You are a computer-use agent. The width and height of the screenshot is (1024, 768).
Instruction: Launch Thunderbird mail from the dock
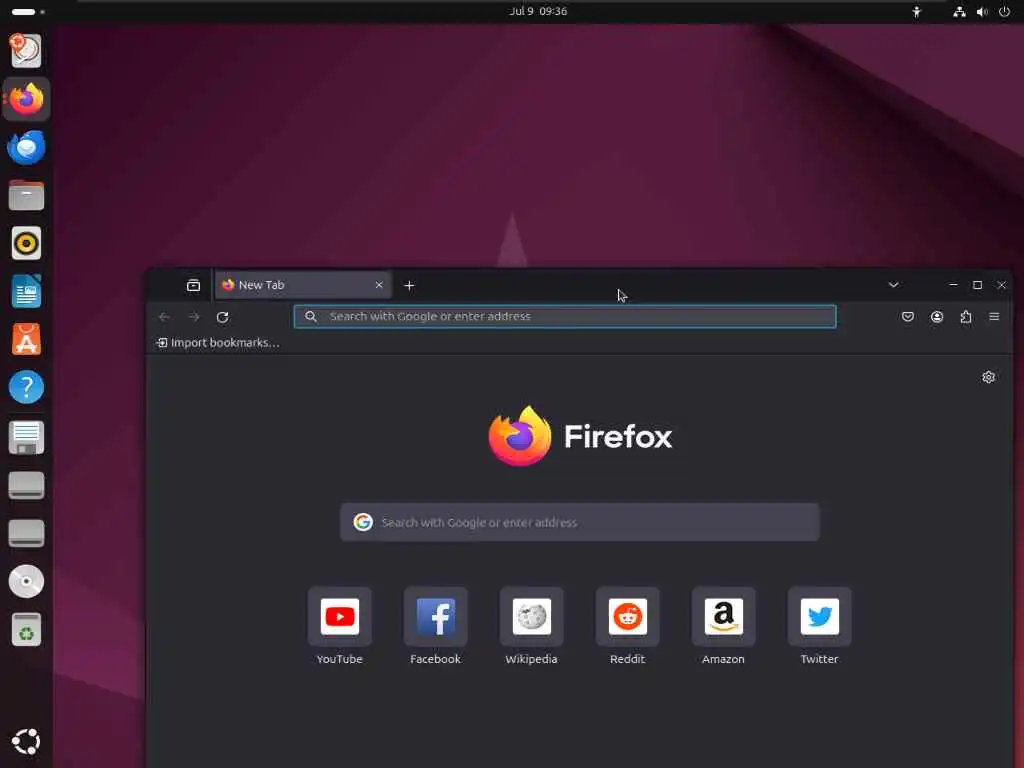[x=26, y=148]
